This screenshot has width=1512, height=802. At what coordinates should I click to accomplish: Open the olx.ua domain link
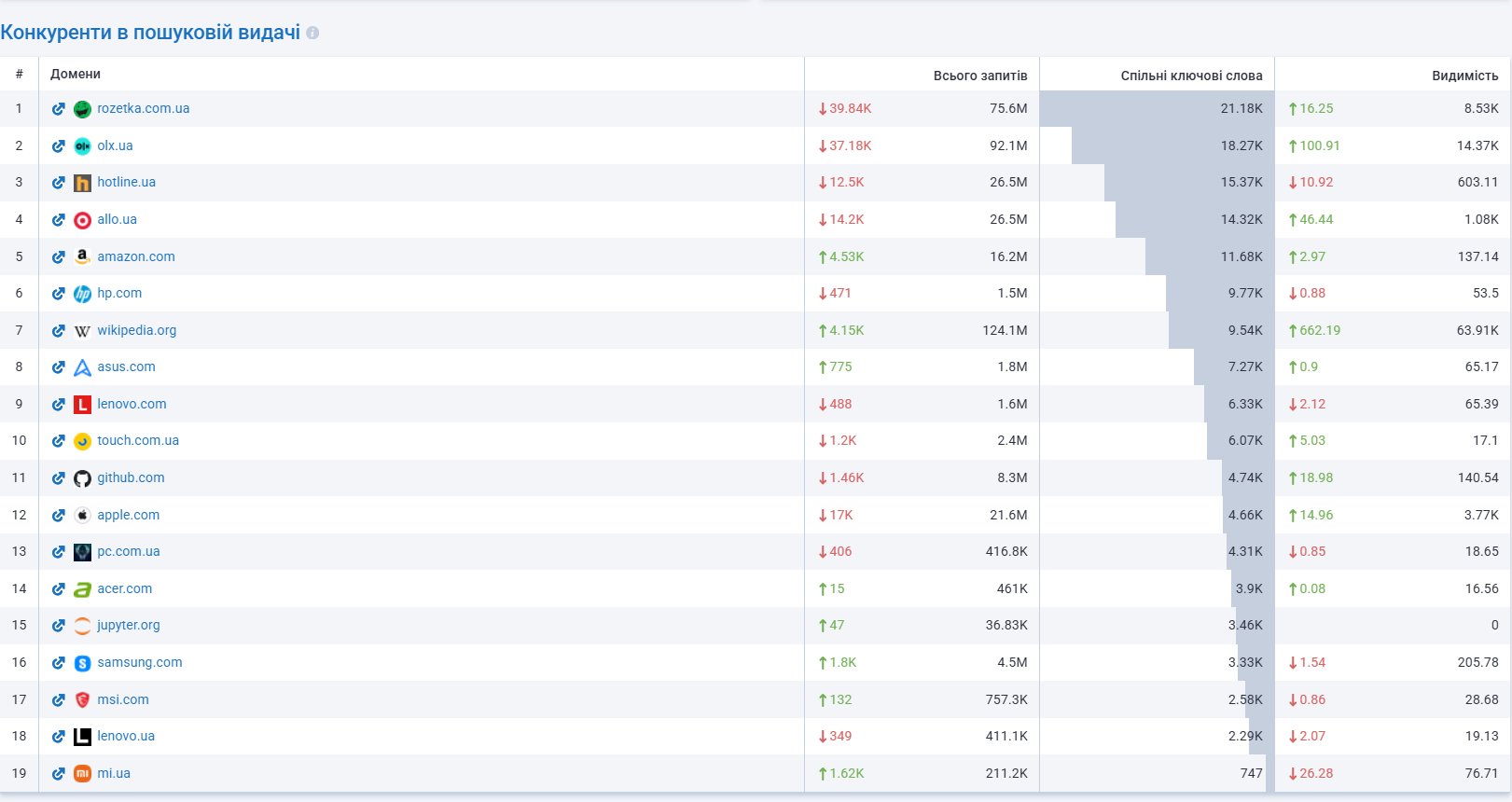(116, 145)
